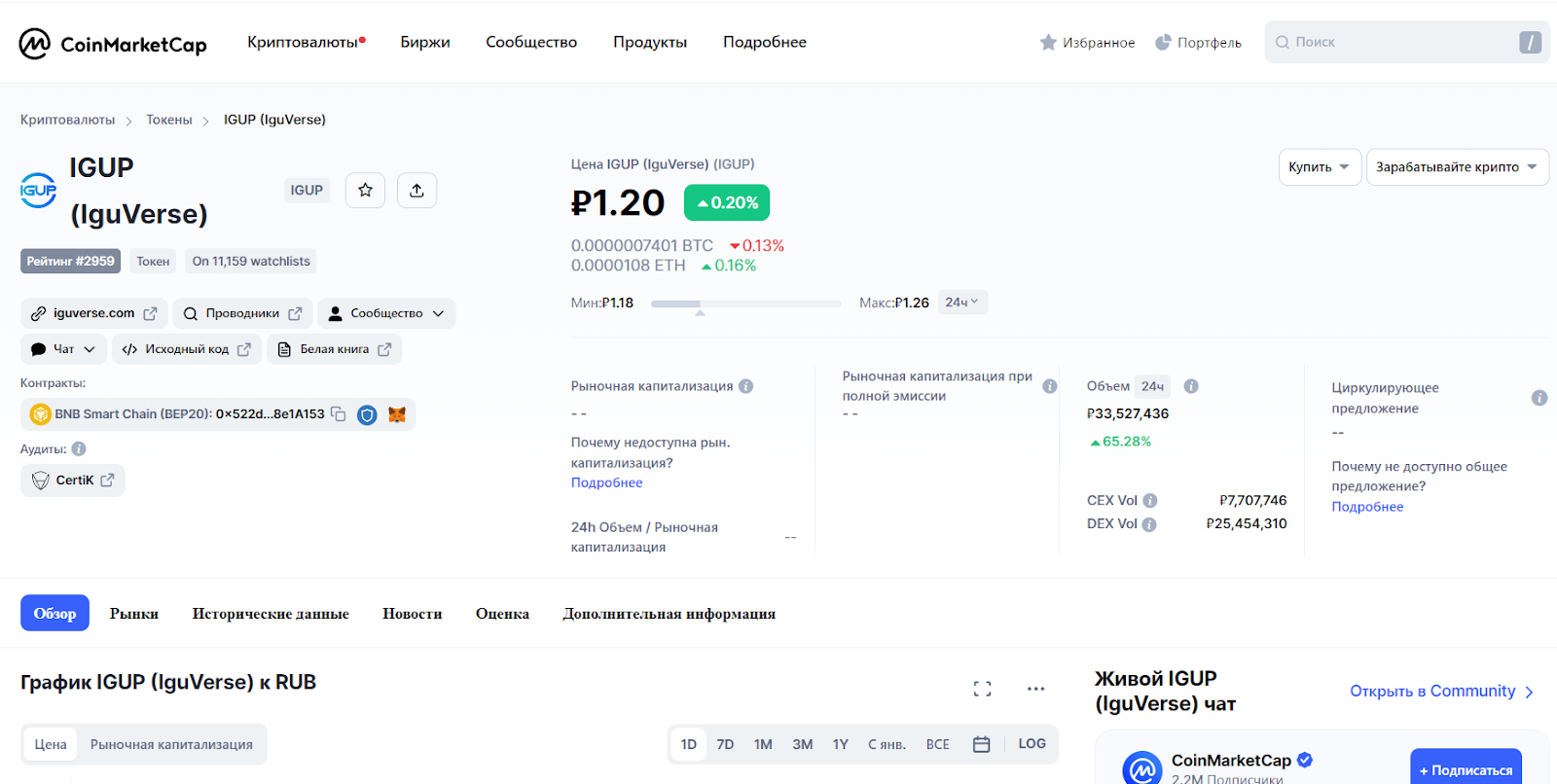Open Проводники explorers dropdown

click(243, 313)
